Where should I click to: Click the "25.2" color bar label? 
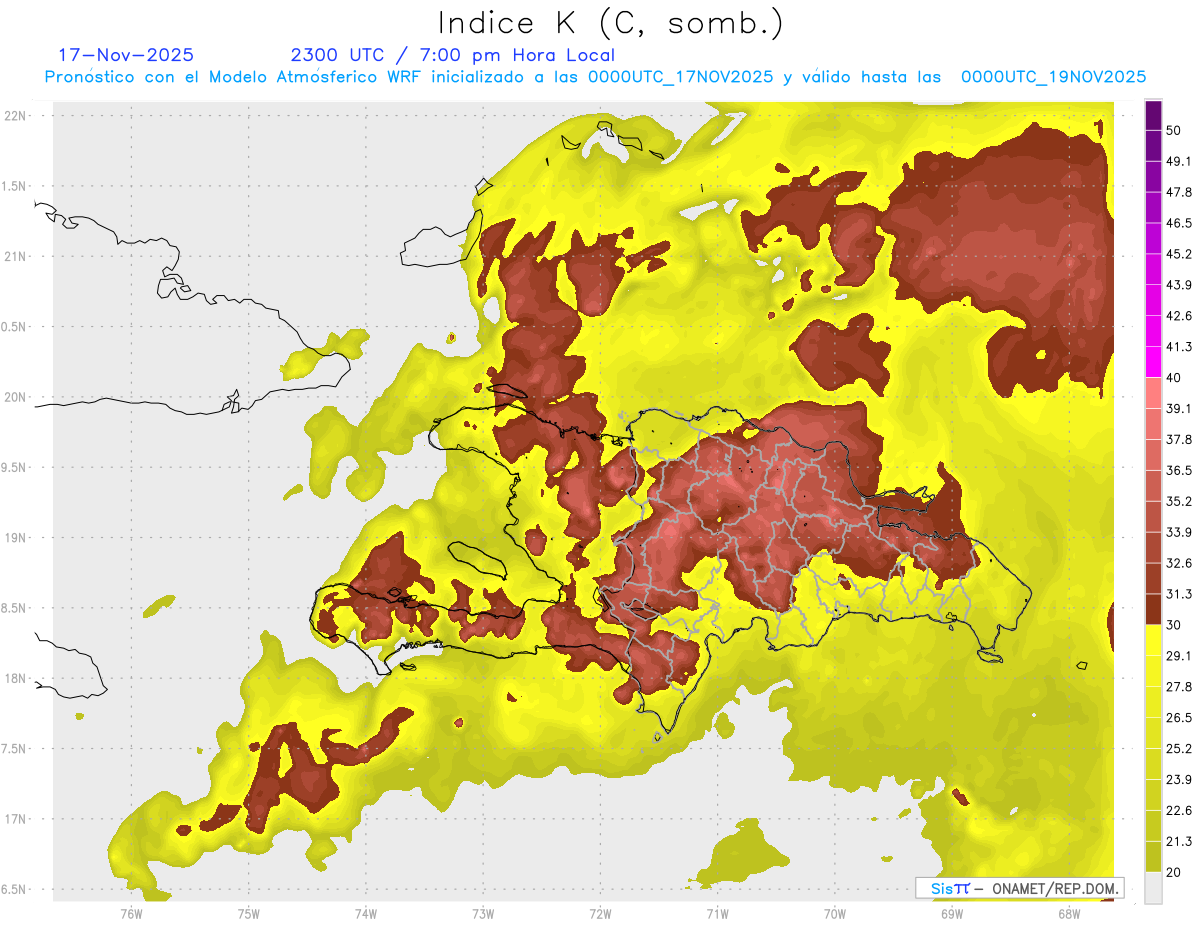[x=1179, y=749]
